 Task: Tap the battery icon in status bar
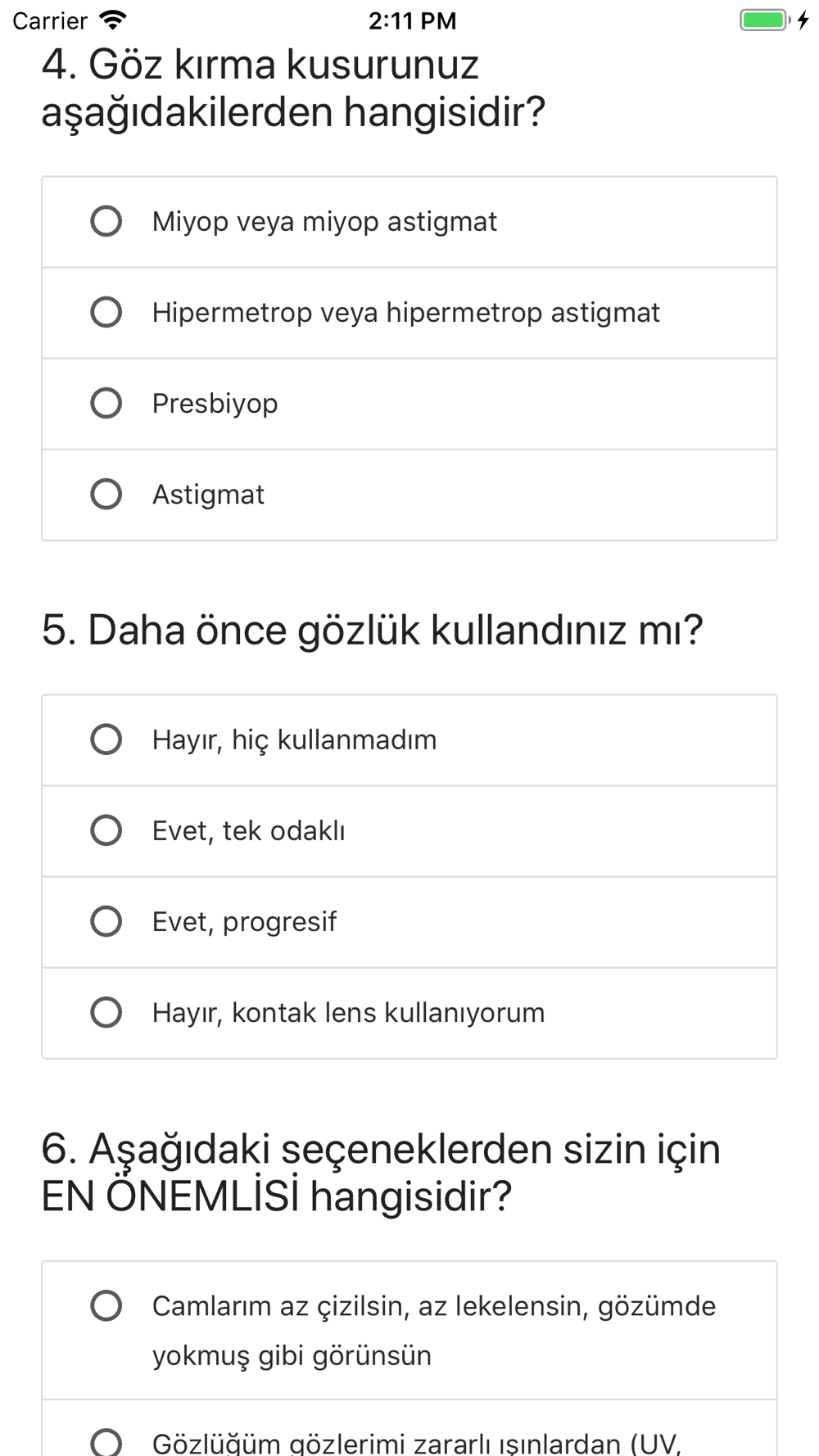[763, 20]
